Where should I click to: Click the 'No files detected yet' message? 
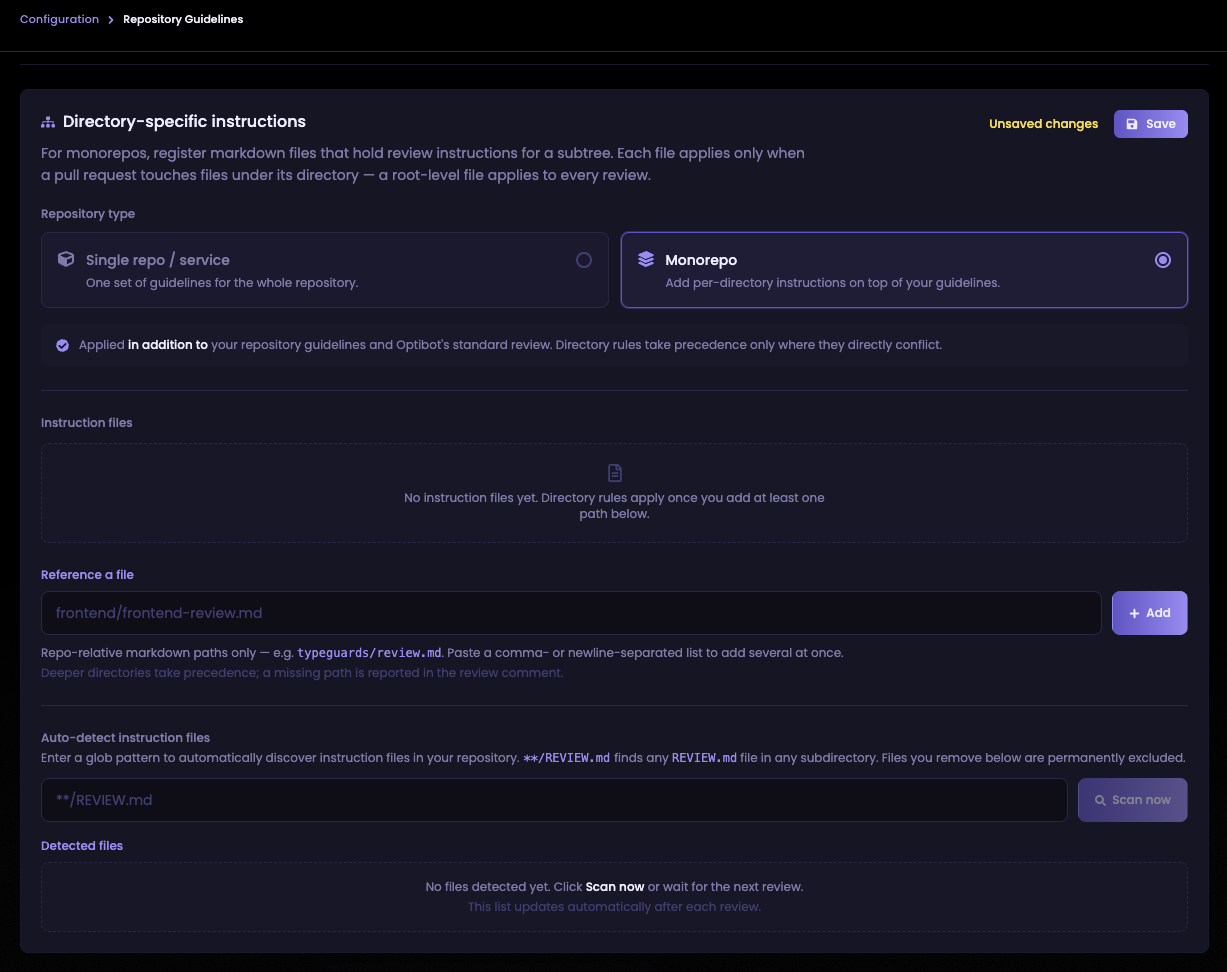(614, 887)
